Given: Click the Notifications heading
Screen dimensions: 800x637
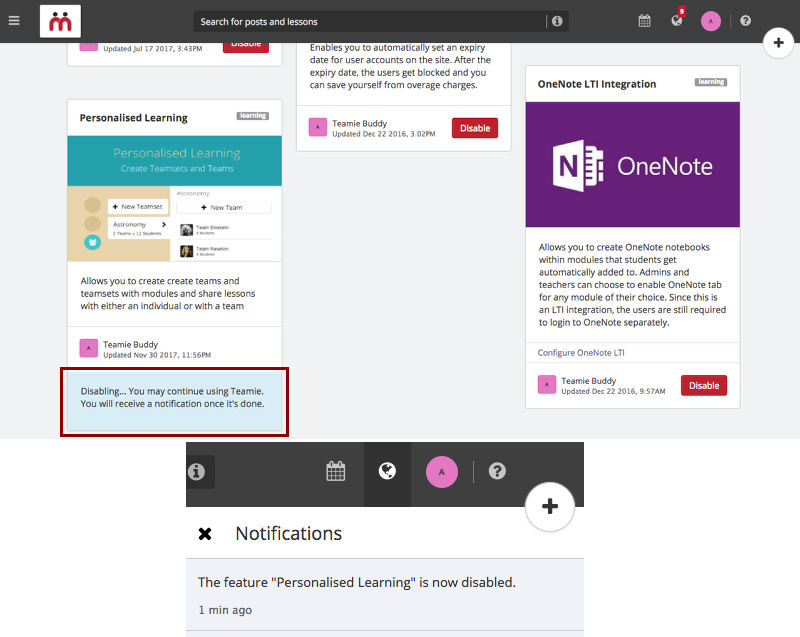Looking at the screenshot, I should pyautogui.click(x=289, y=533).
